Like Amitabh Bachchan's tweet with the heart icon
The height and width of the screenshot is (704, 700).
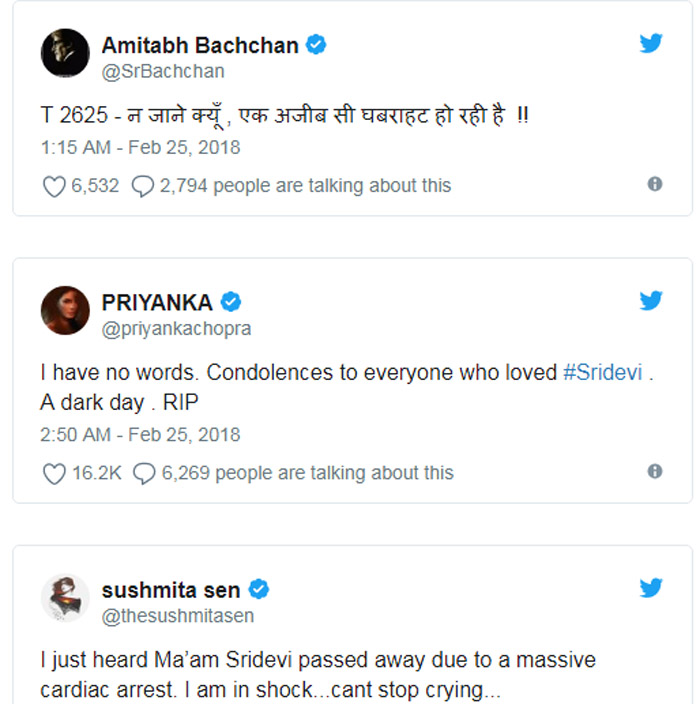click(x=54, y=186)
